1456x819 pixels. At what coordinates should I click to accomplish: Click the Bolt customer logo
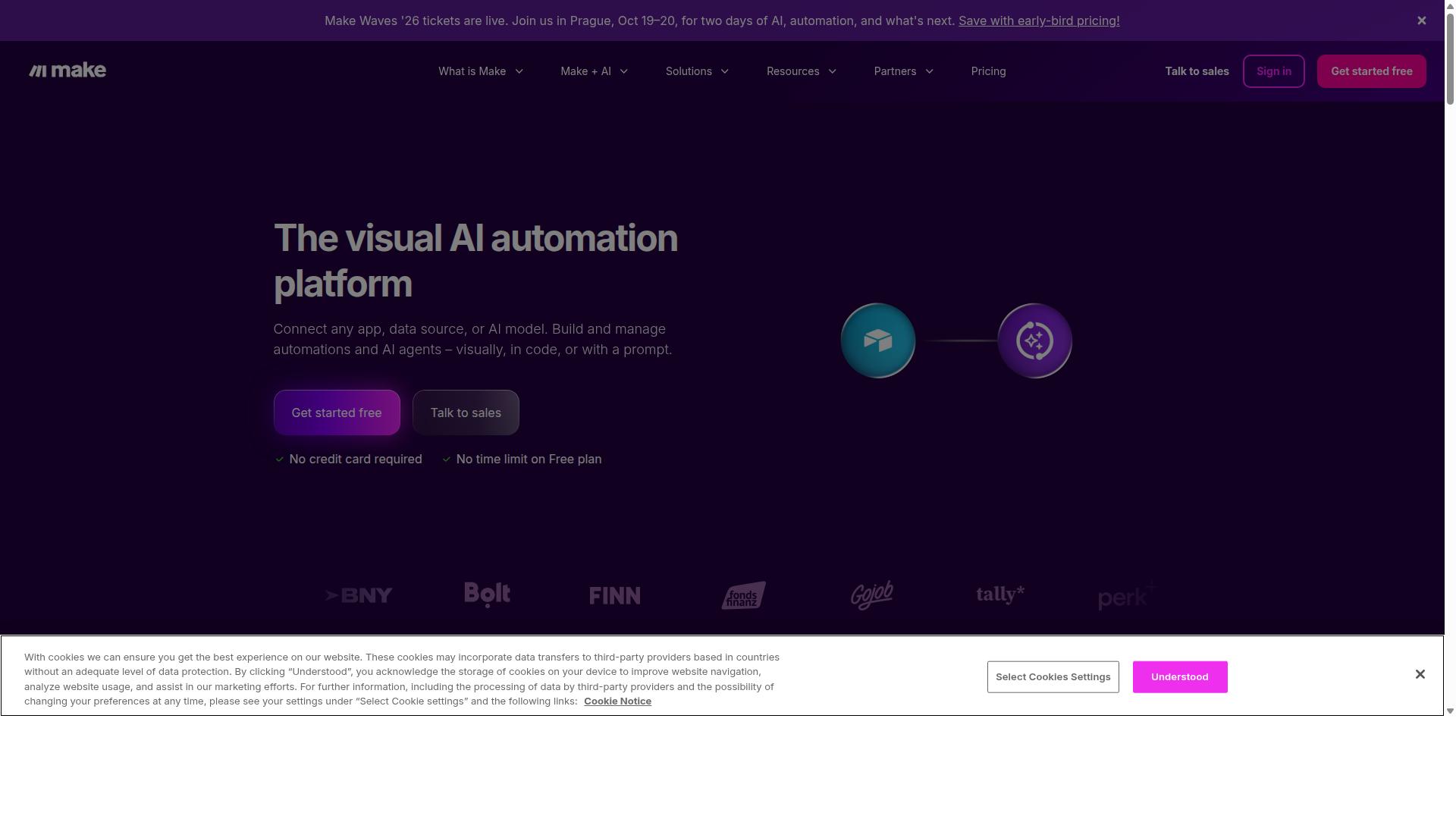click(x=488, y=595)
